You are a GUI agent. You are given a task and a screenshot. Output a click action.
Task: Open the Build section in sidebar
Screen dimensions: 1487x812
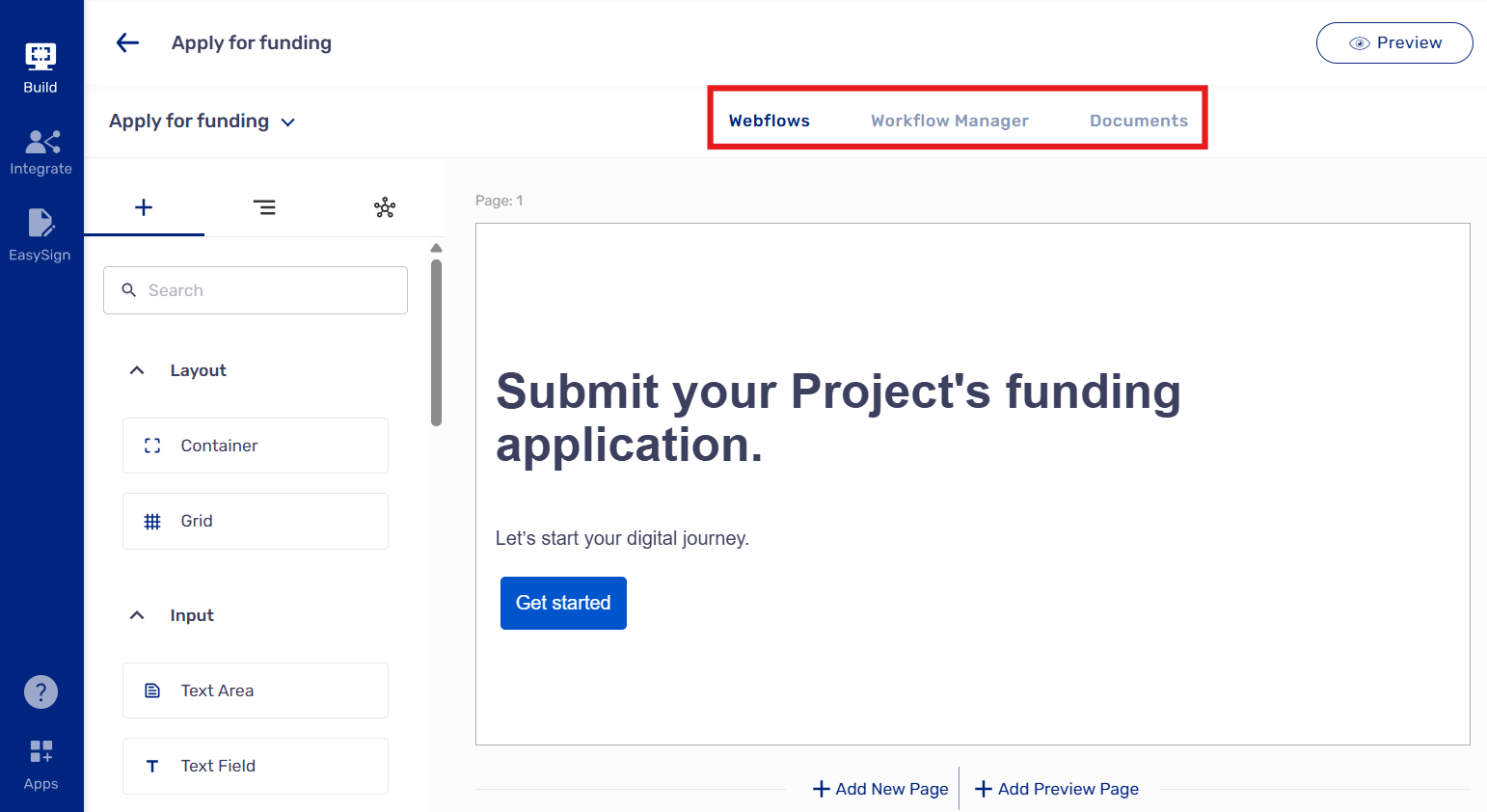click(x=41, y=68)
